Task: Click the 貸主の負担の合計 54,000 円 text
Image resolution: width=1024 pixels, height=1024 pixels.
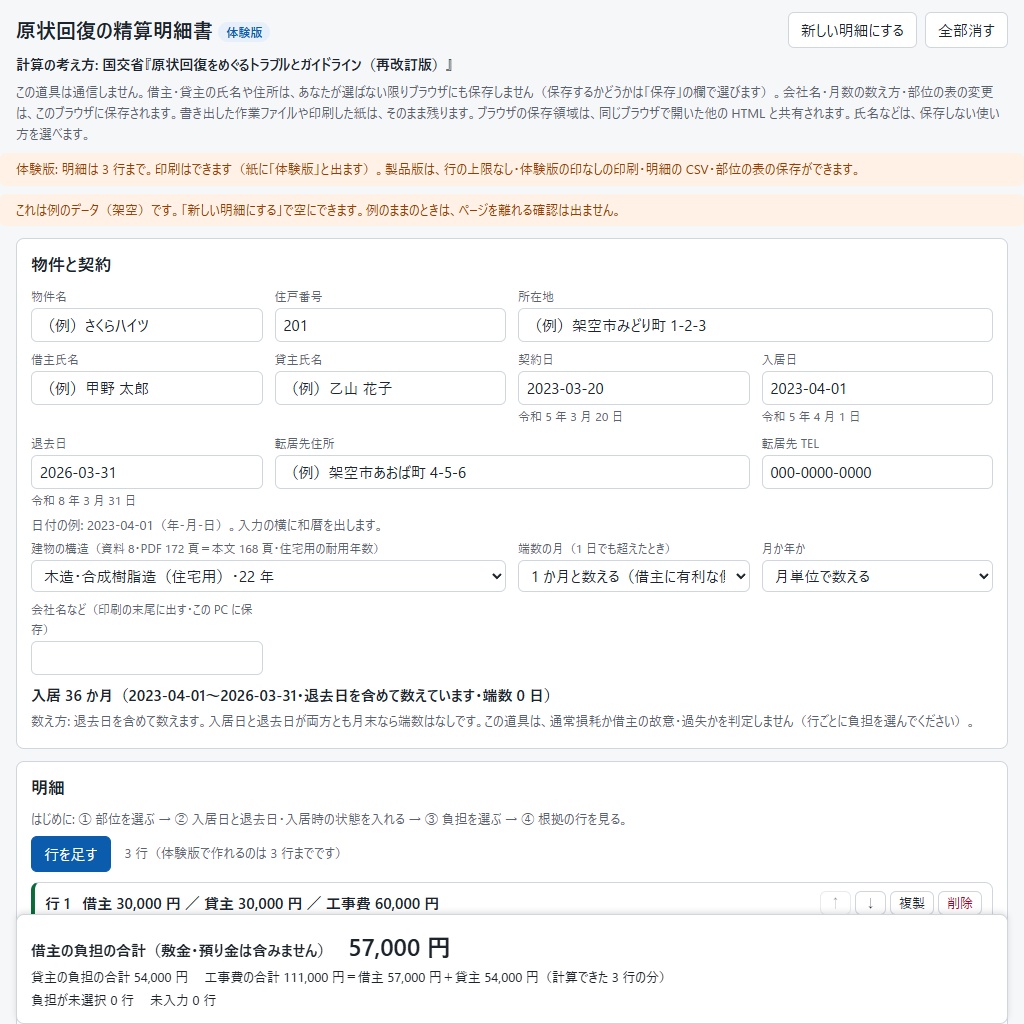Action: (109, 977)
